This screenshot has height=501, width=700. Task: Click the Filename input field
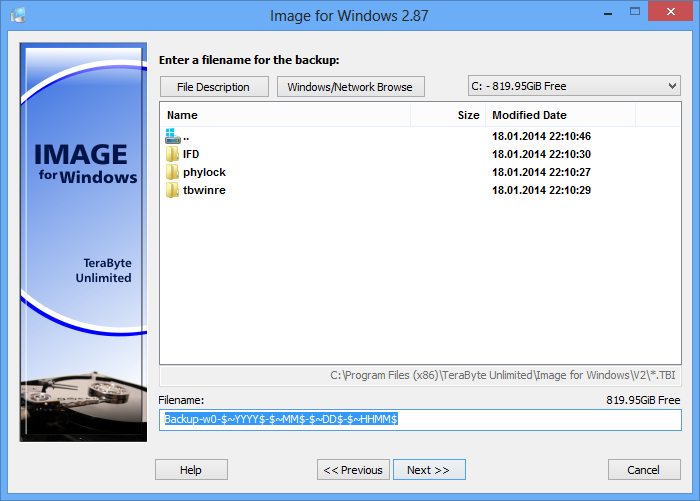[420, 420]
